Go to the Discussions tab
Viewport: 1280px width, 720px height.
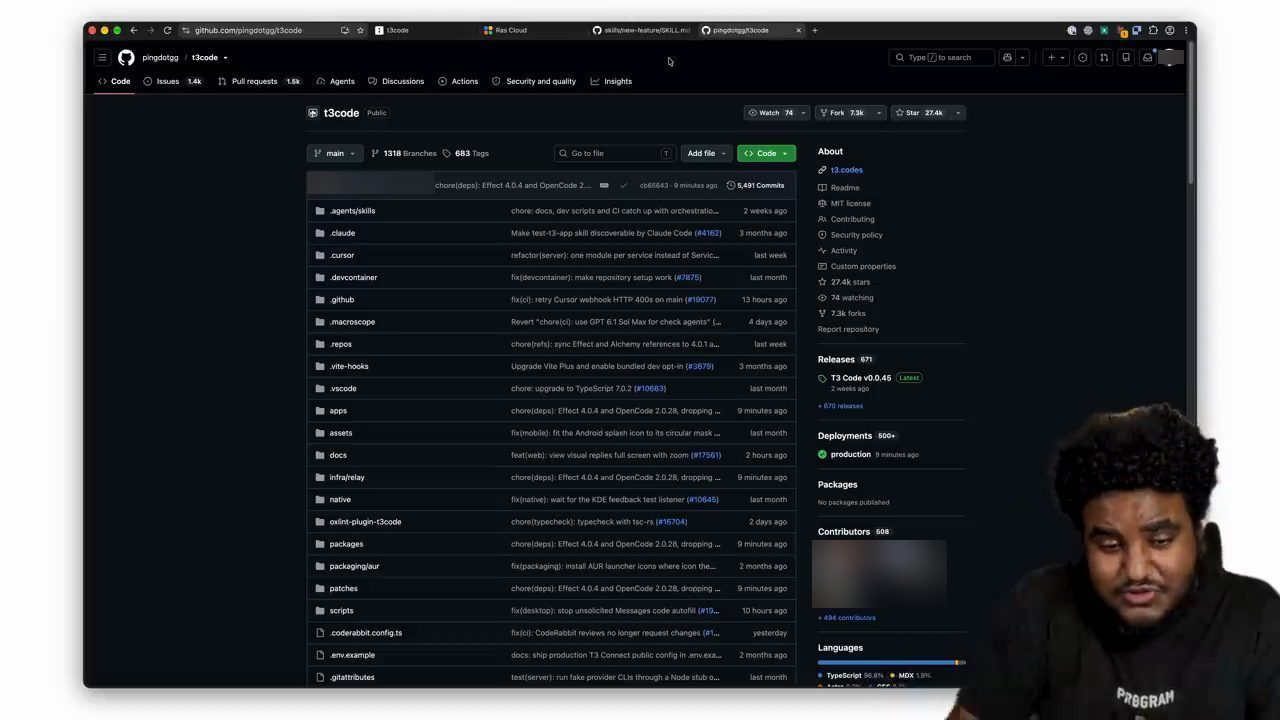396,81
